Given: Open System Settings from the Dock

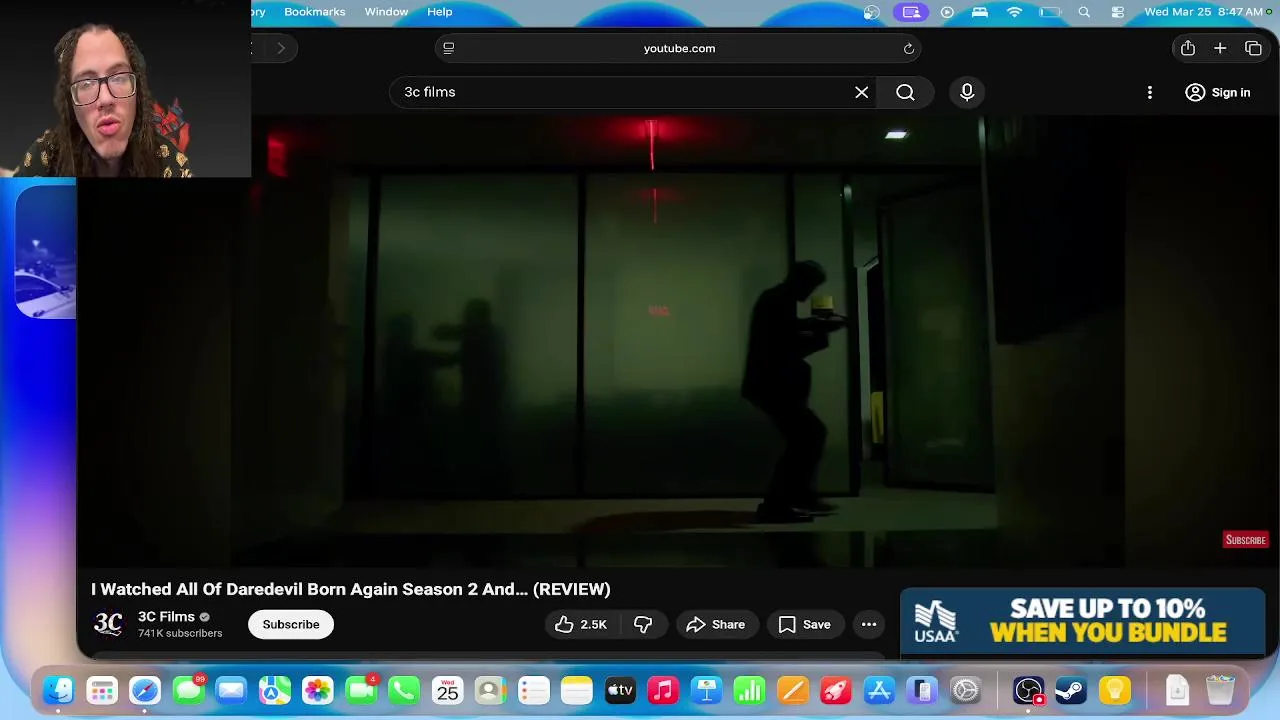Looking at the screenshot, I should coord(966,690).
